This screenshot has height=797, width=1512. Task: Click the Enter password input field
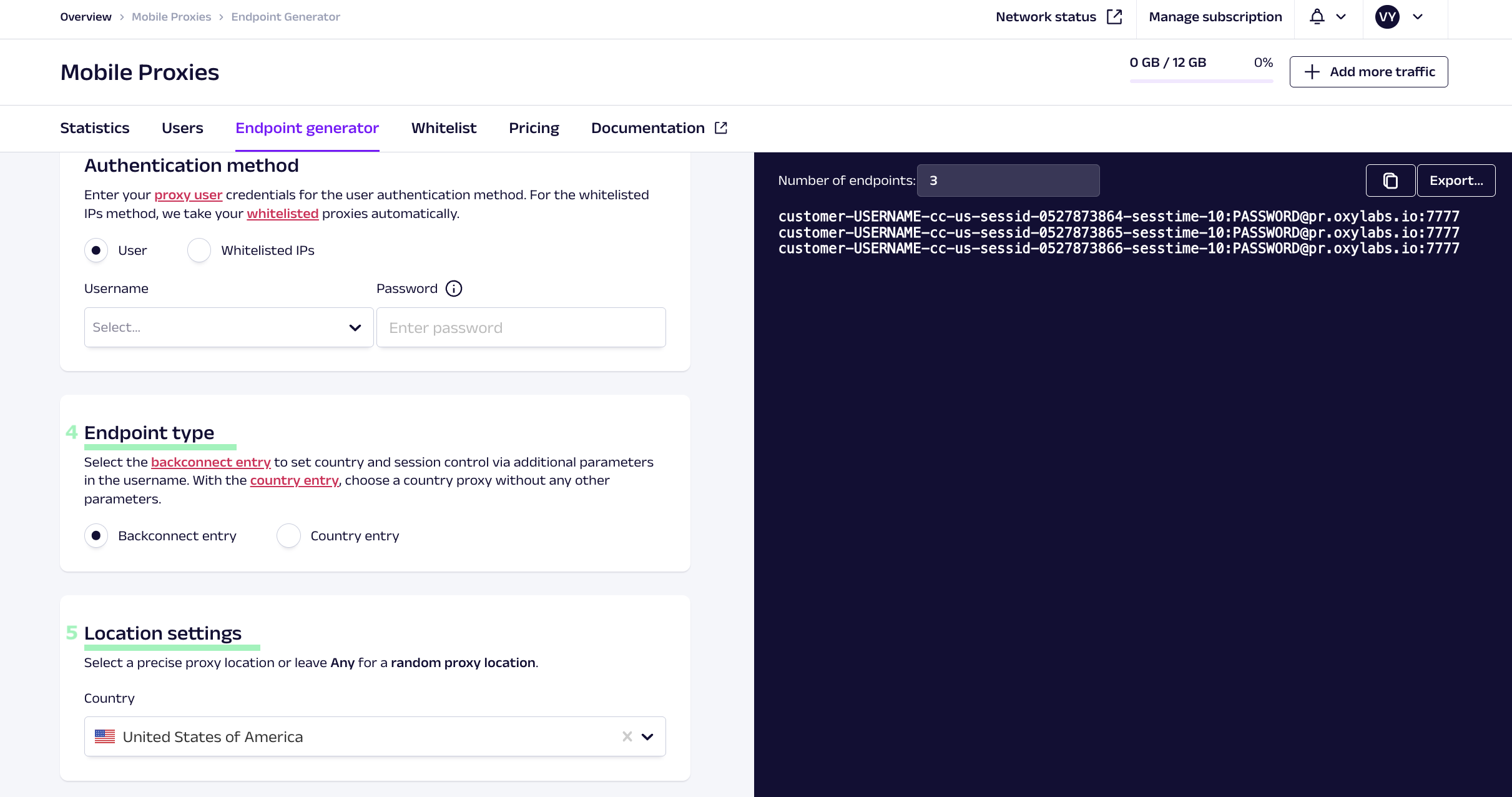[x=521, y=327]
